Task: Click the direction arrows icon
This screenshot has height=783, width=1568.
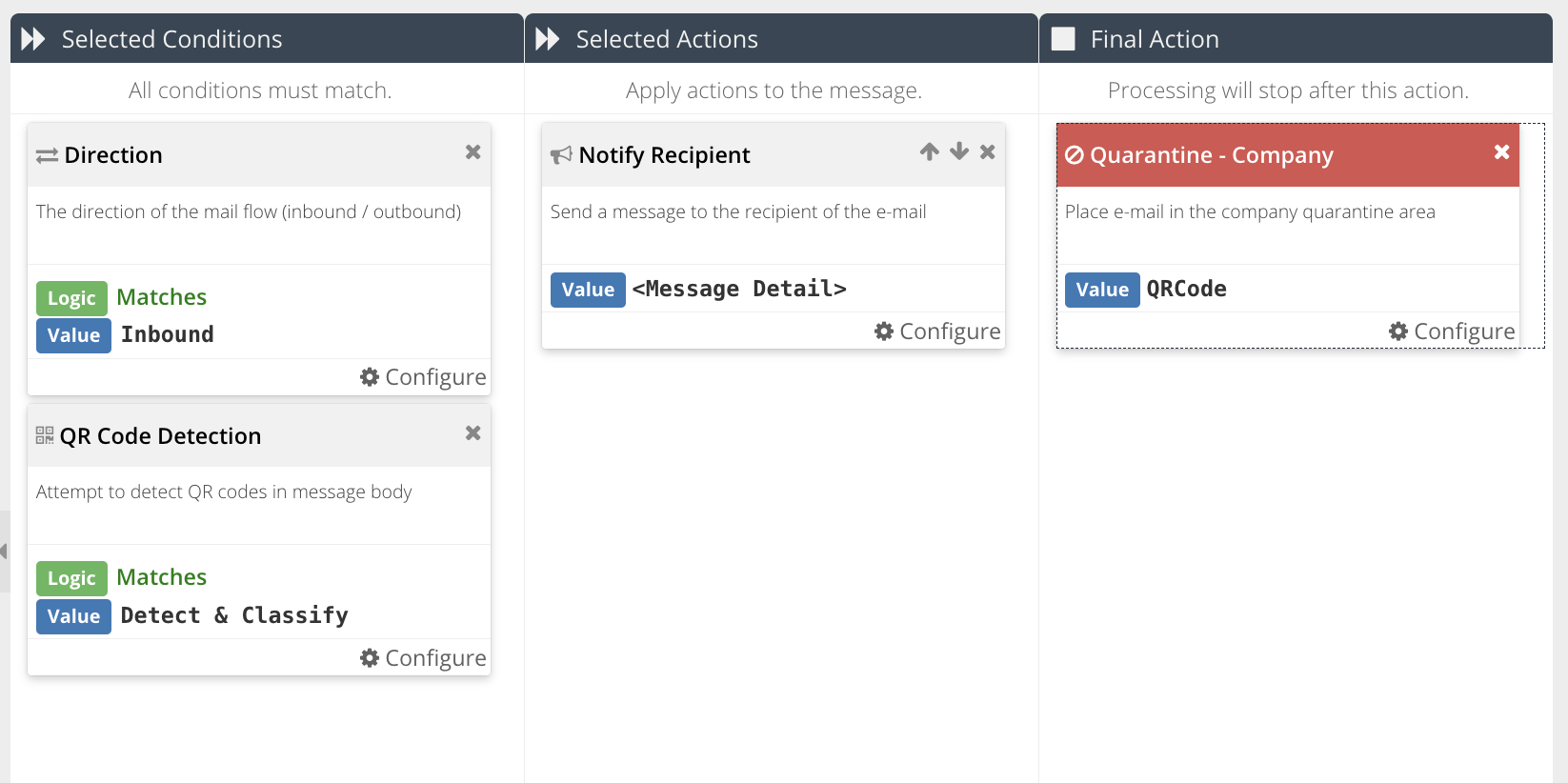Action: 47,156
